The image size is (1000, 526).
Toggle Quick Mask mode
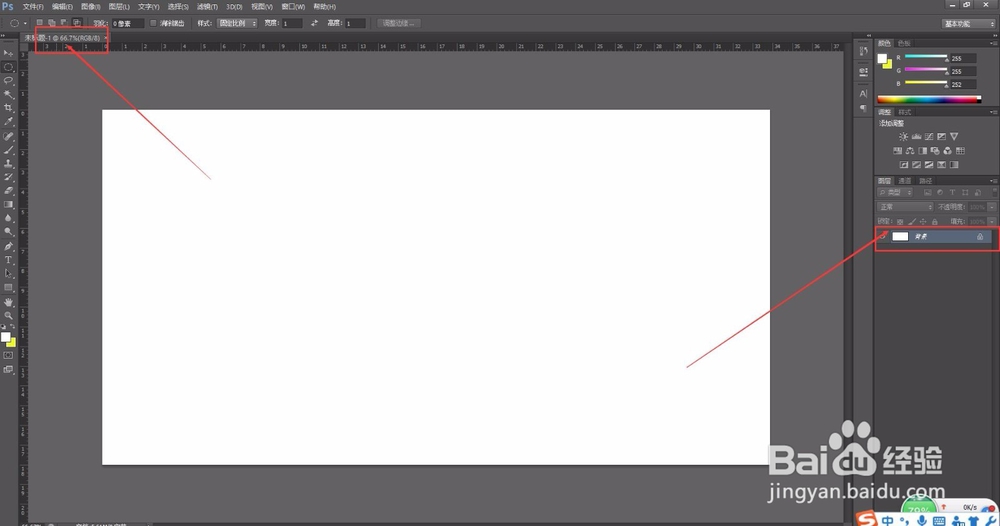(x=8, y=356)
